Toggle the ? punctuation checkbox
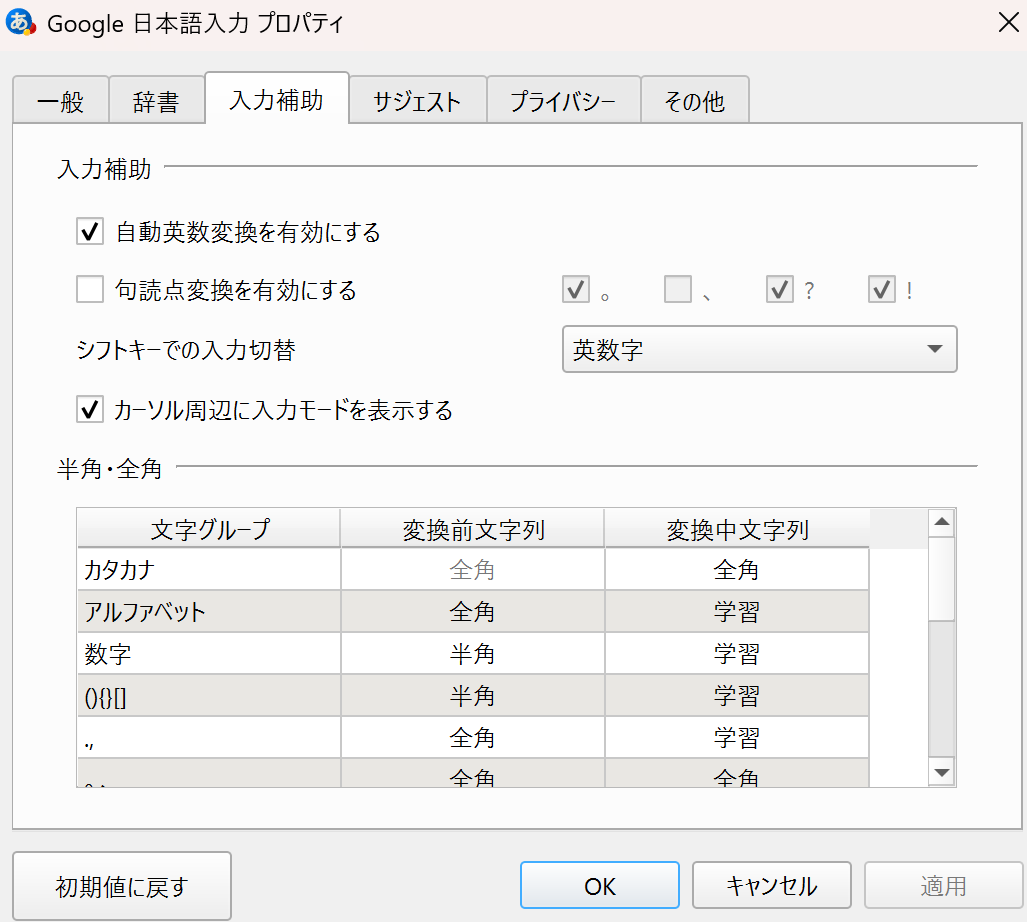 pyautogui.click(x=779, y=289)
